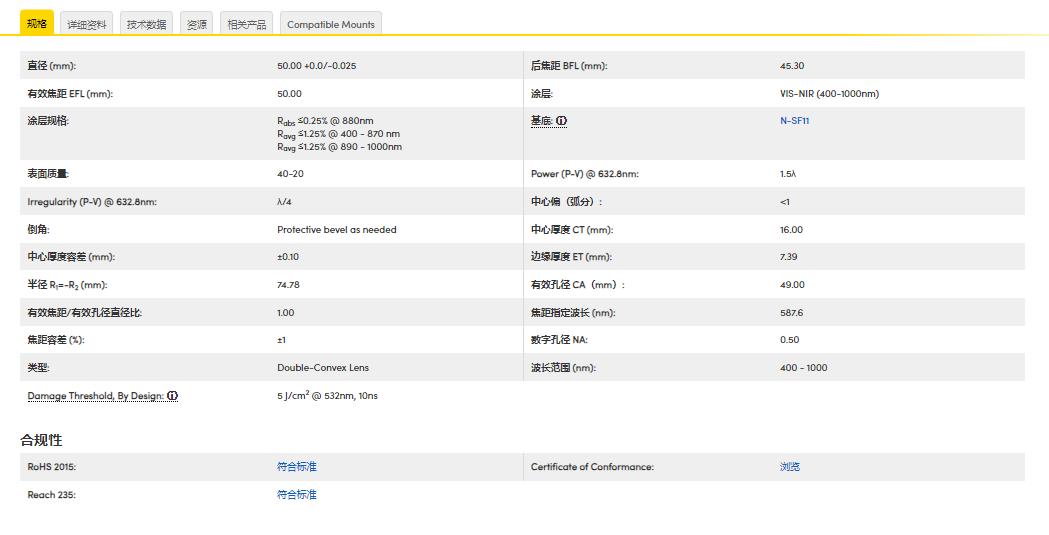Click the diameter value 50.00 +0.0/-0.025
Viewport: 1049px width, 535px height.
316,66
